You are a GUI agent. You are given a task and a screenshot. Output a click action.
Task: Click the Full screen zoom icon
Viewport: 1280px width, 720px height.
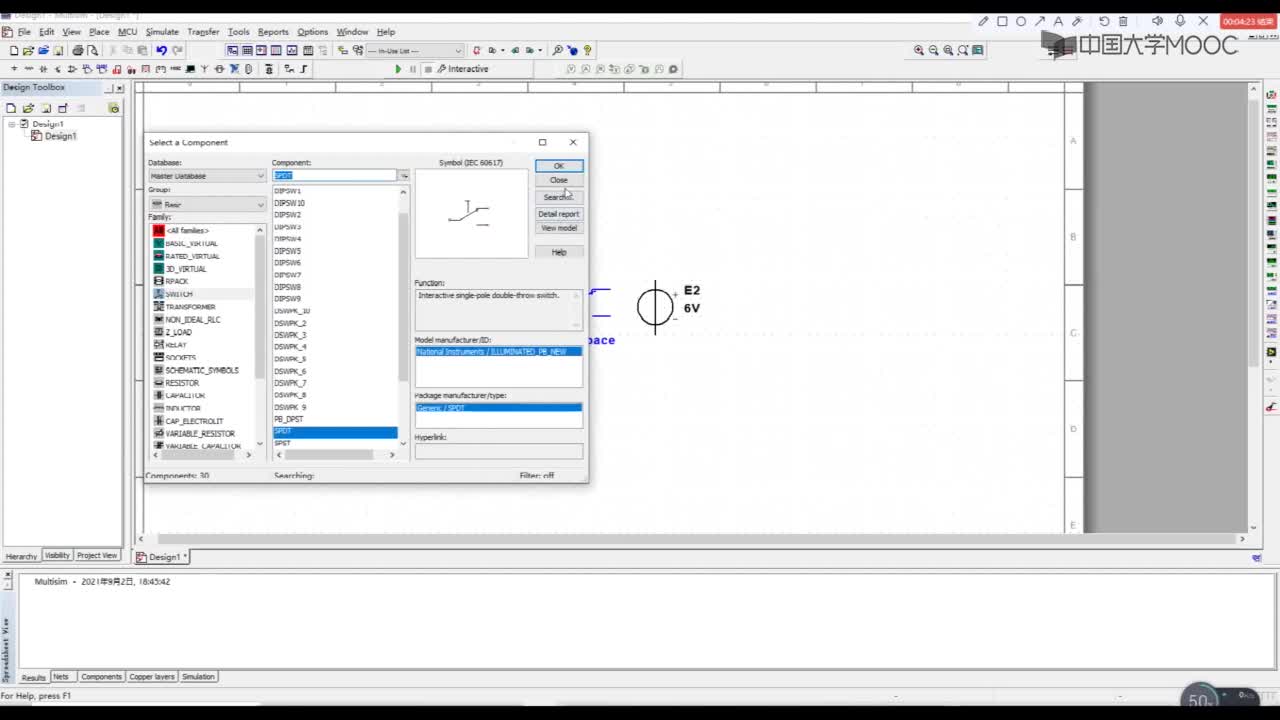pos(977,50)
